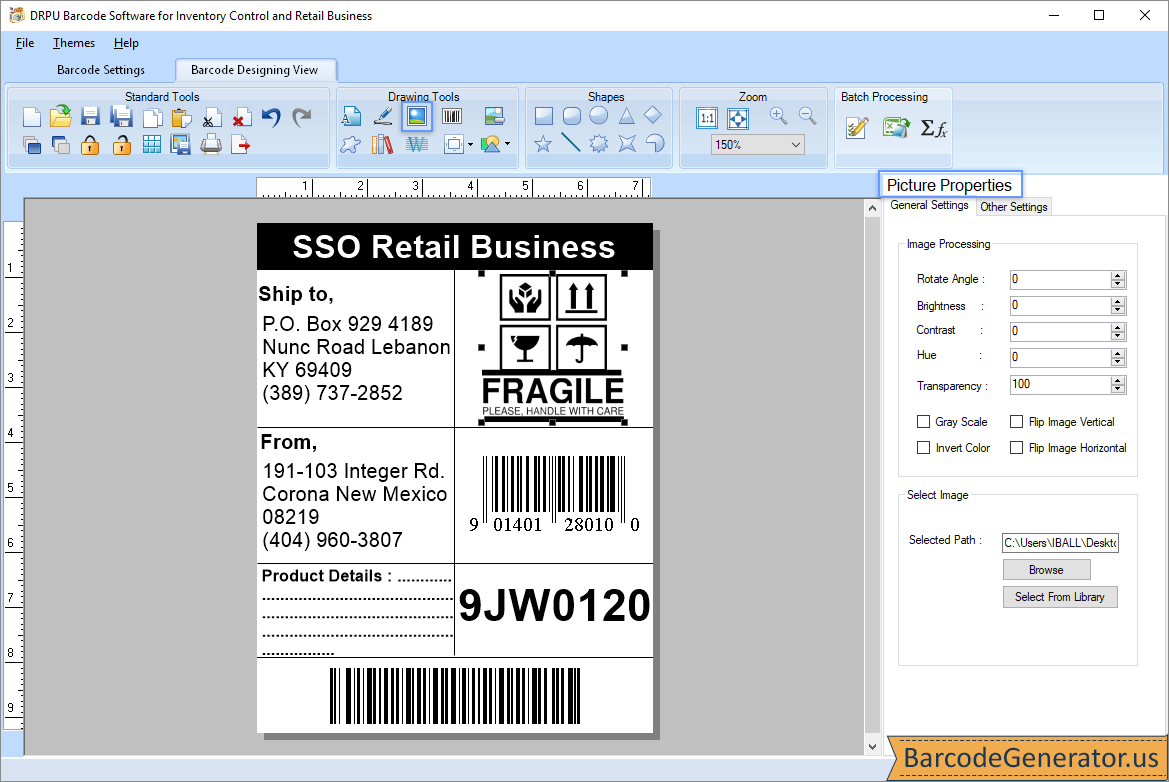Draw a diamond shape
This screenshot has width=1169, height=782.
[652, 115]
